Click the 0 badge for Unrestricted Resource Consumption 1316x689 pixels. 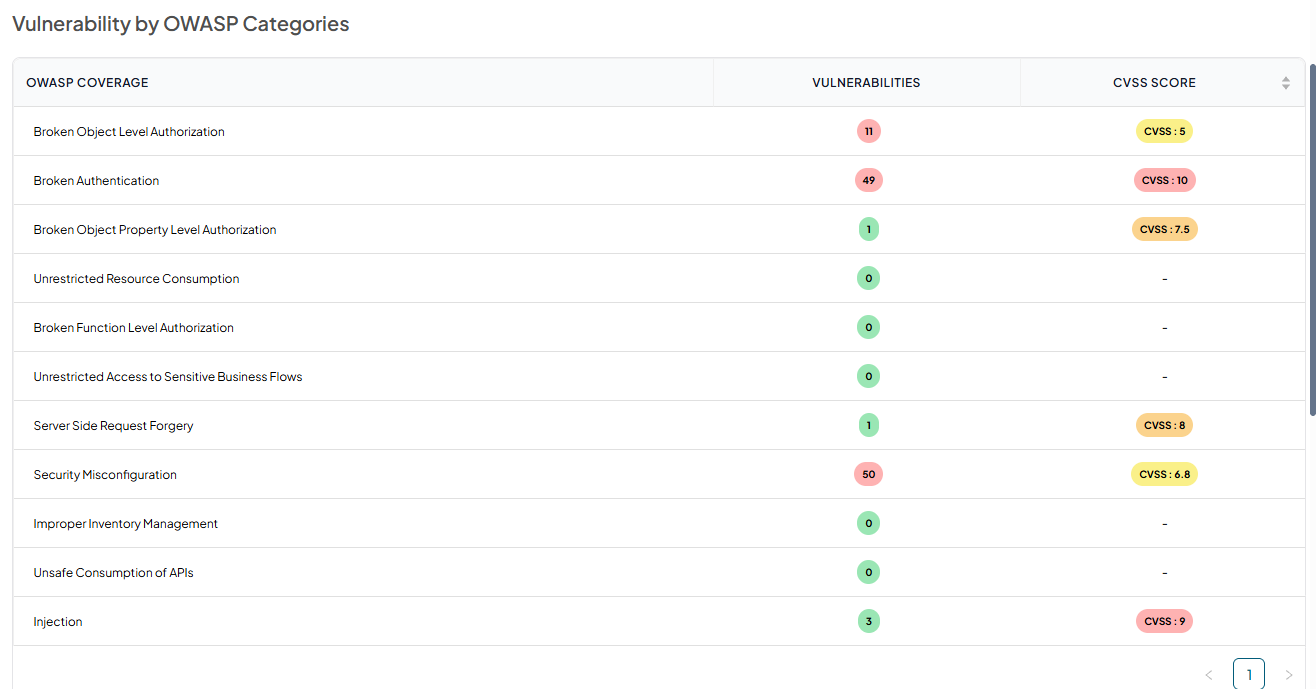coord(868,278)
